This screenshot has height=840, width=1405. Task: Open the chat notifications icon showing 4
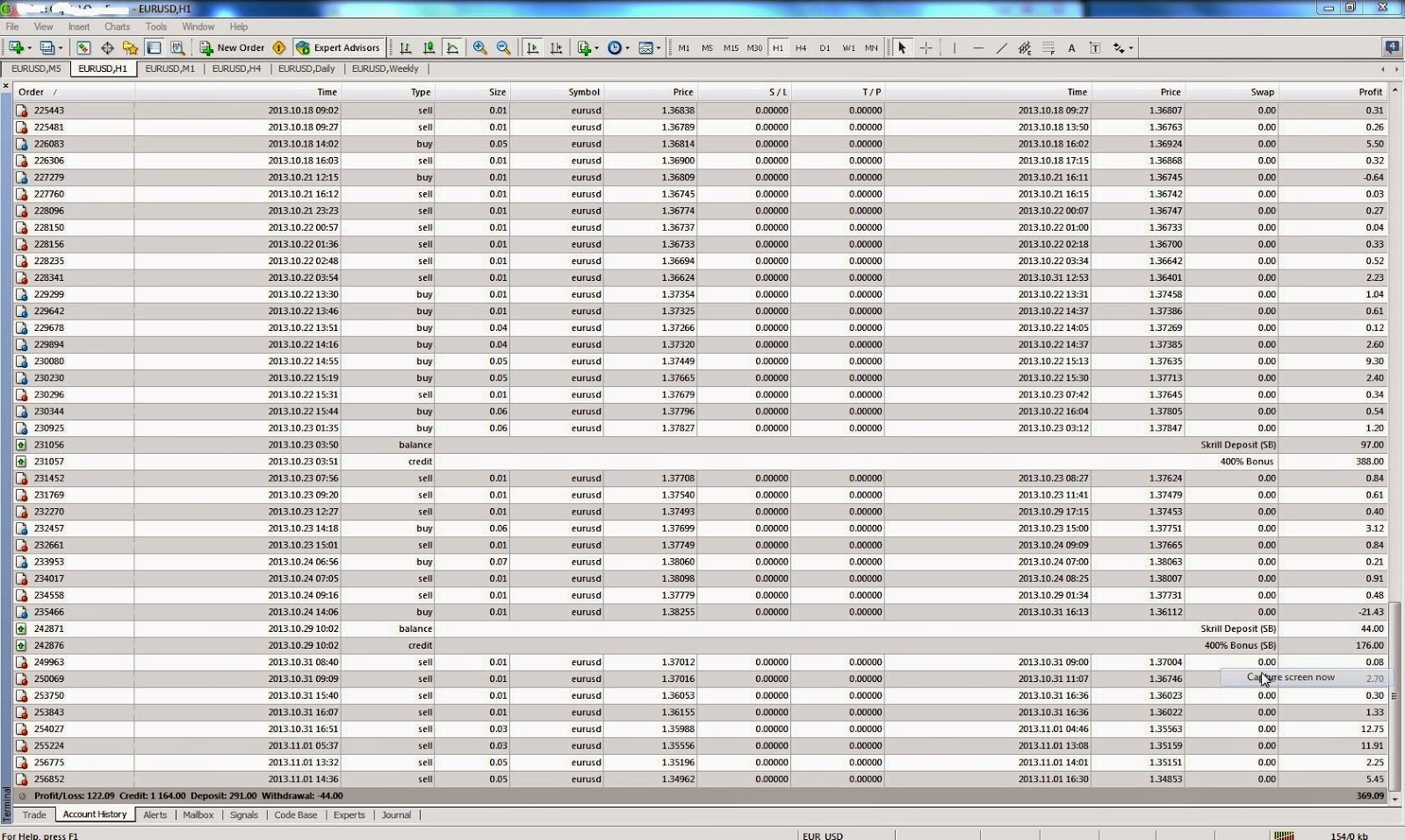(x=1392, y=47)
